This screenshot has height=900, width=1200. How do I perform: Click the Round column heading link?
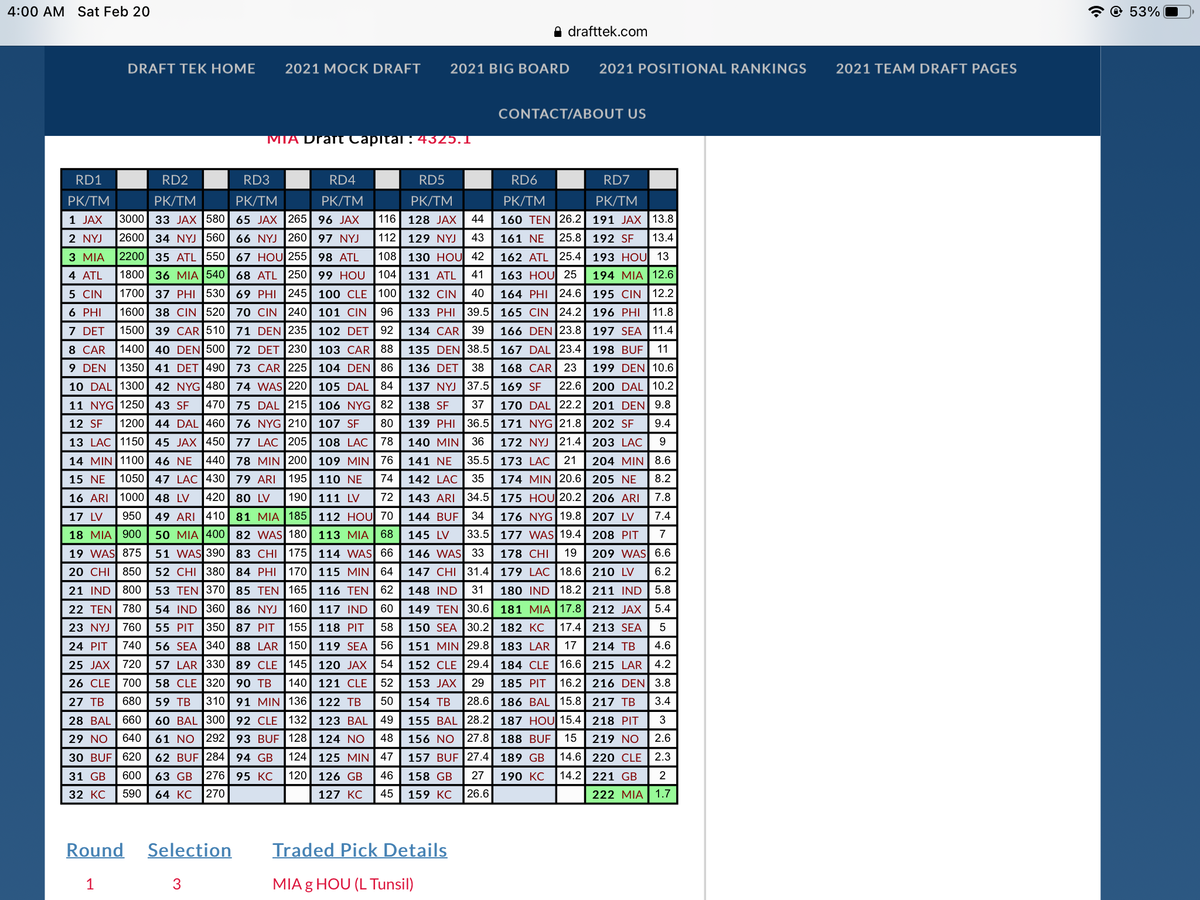tap(95, 850)
